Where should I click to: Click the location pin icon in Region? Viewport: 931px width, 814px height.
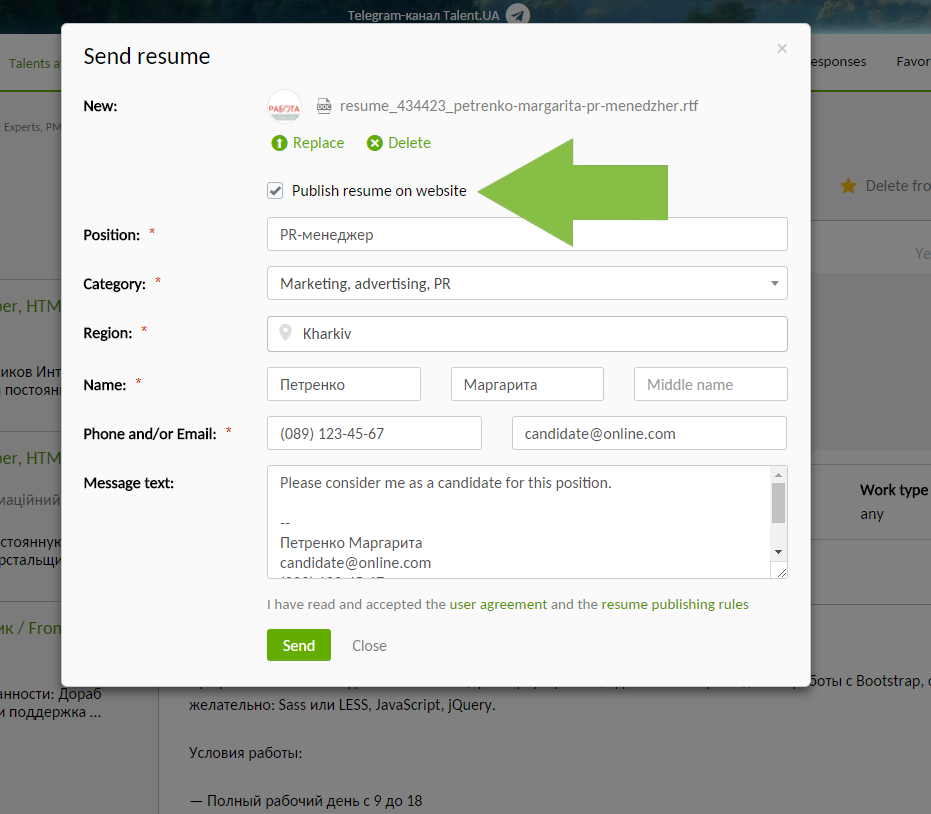pyautogui.click(x=286, y=332)
